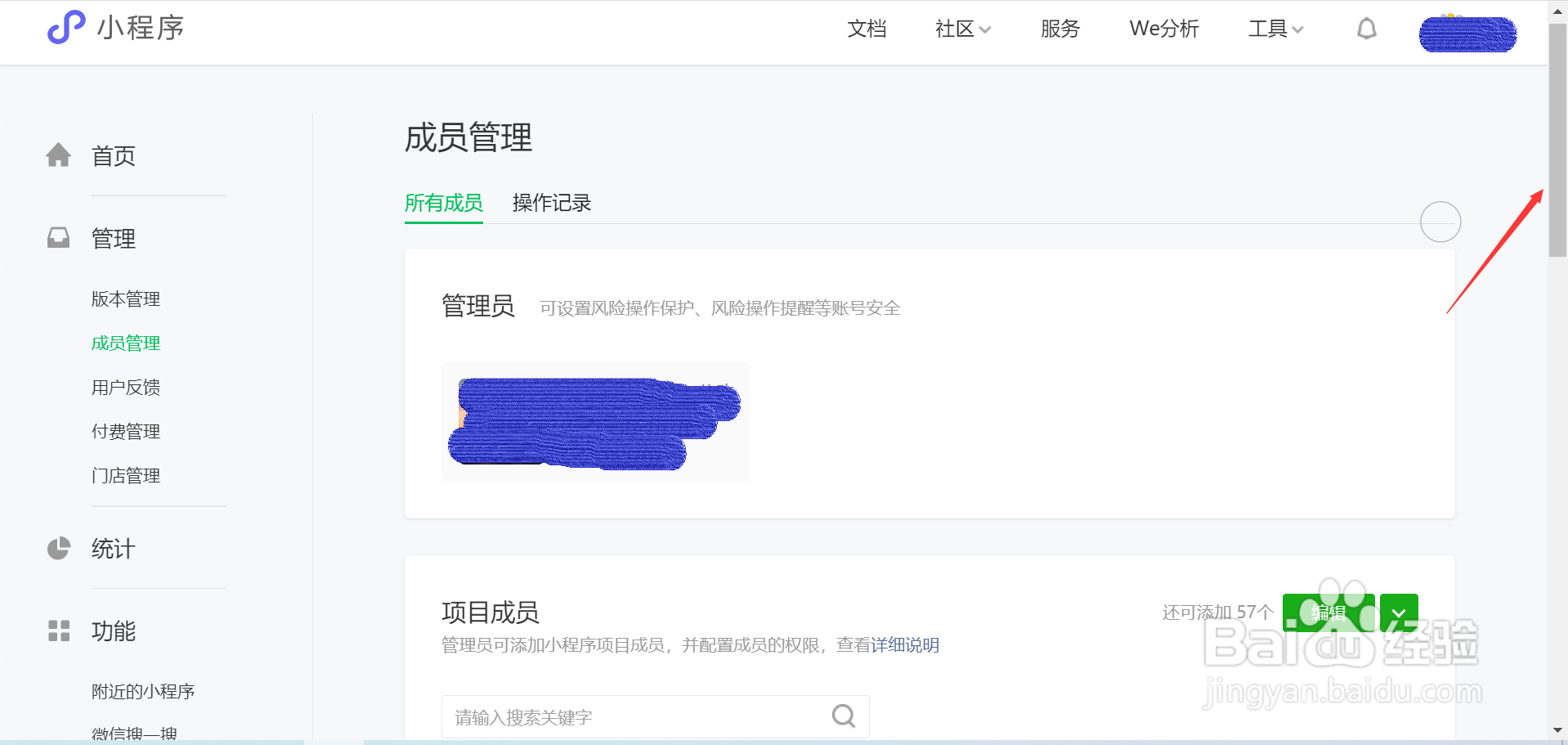Click the 管理员 section heading
The width and height of the screenshot is (1568, 745).
(478, 306)
